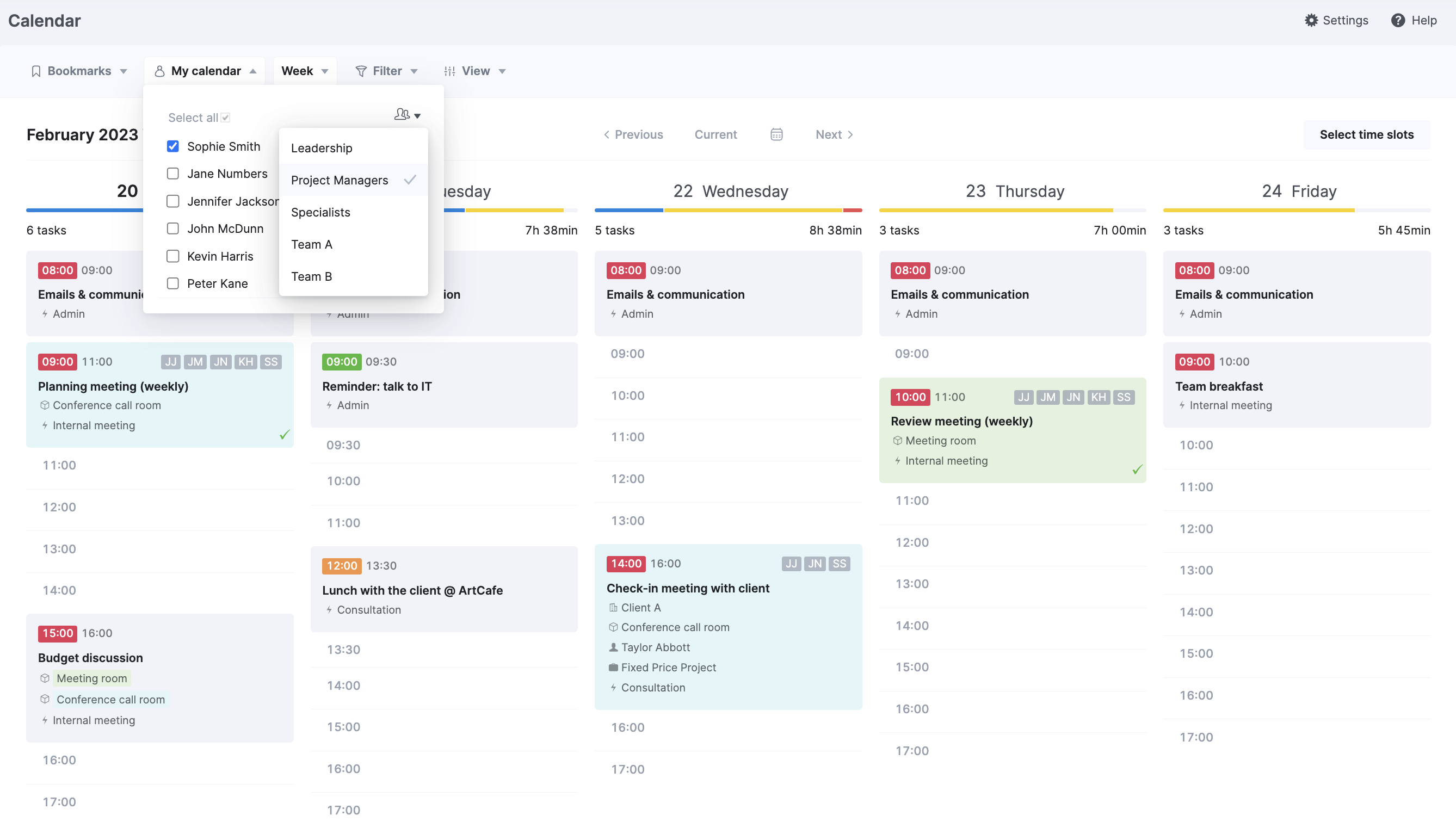Click the Filter funnel icon
This screenshot has height=840, width=1456.
361,71
